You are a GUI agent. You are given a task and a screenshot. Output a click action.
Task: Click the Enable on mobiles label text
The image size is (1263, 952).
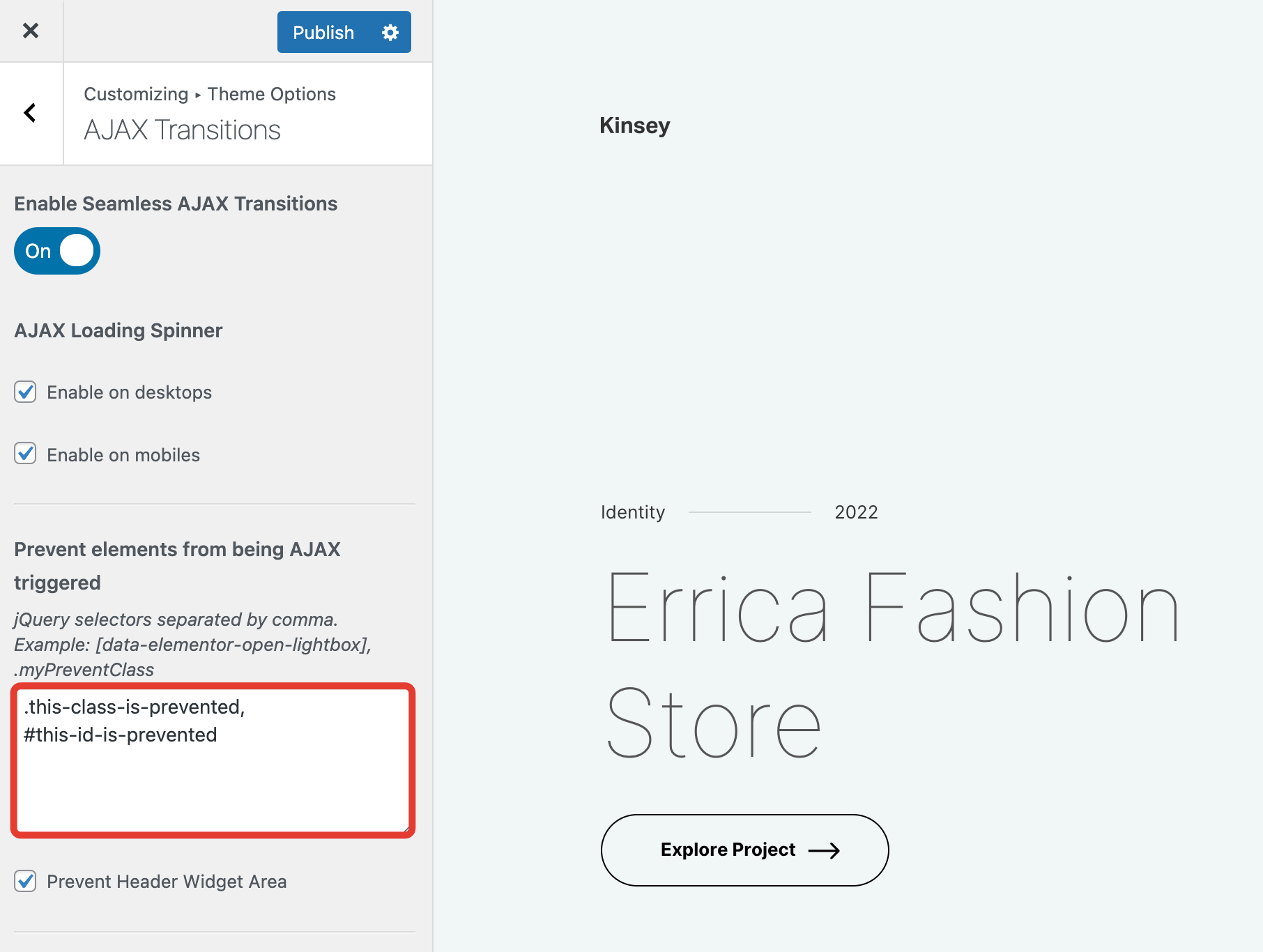point(123,455)
